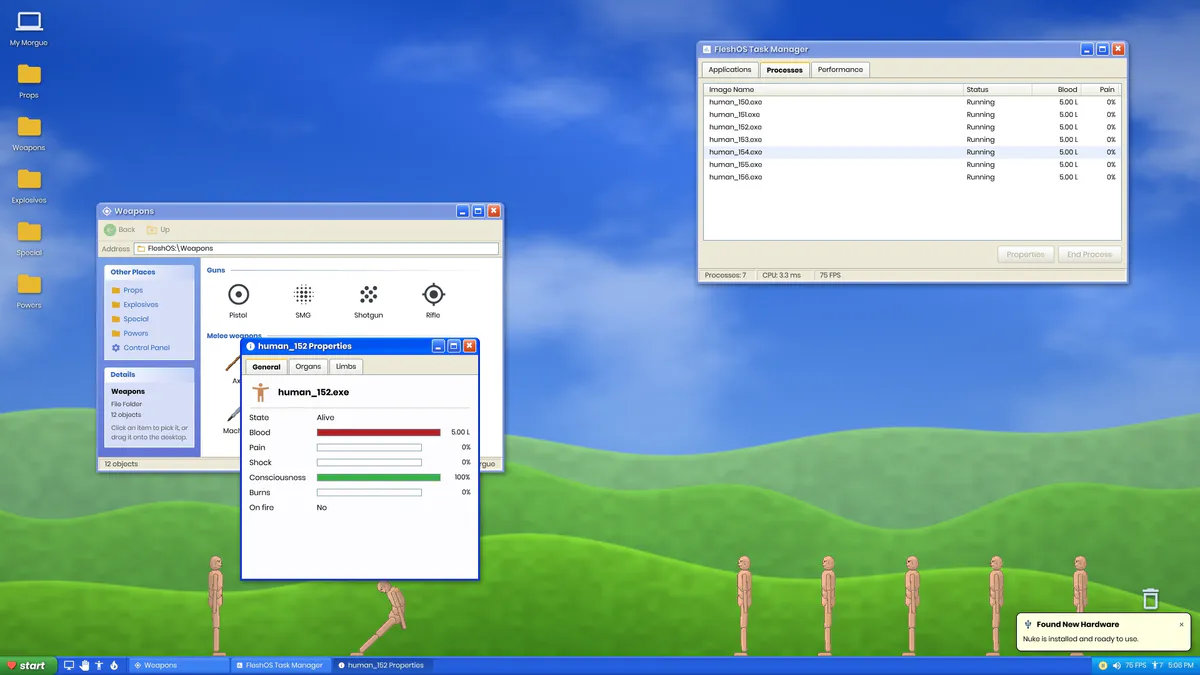Click the yellow nuke tray icon
The image size is (1200, 675).
[x=1103, y=665]
